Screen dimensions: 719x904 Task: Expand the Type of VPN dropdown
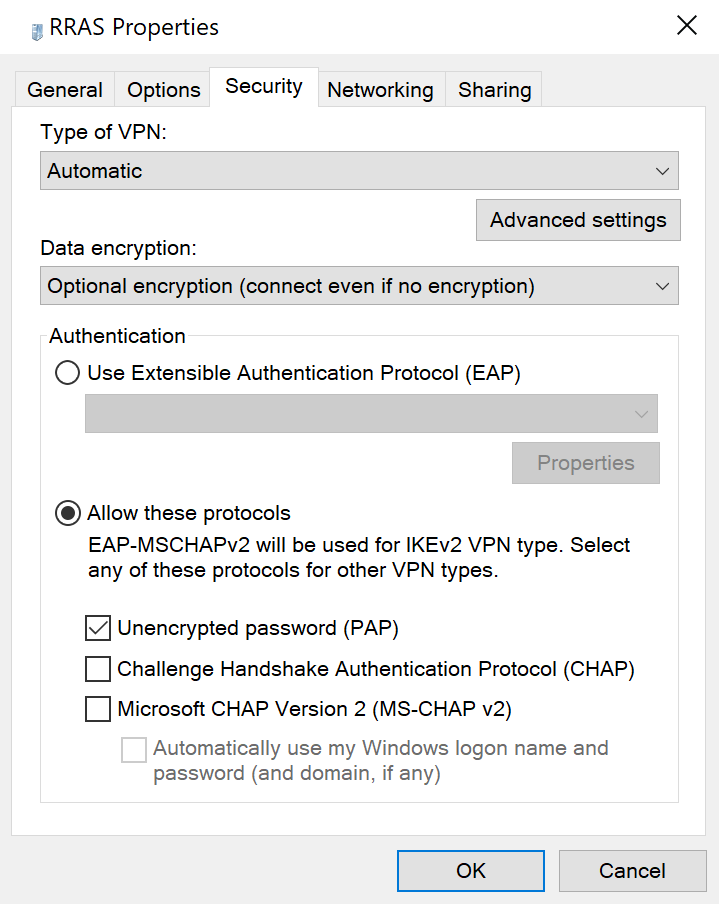click(x=359, y=171)
